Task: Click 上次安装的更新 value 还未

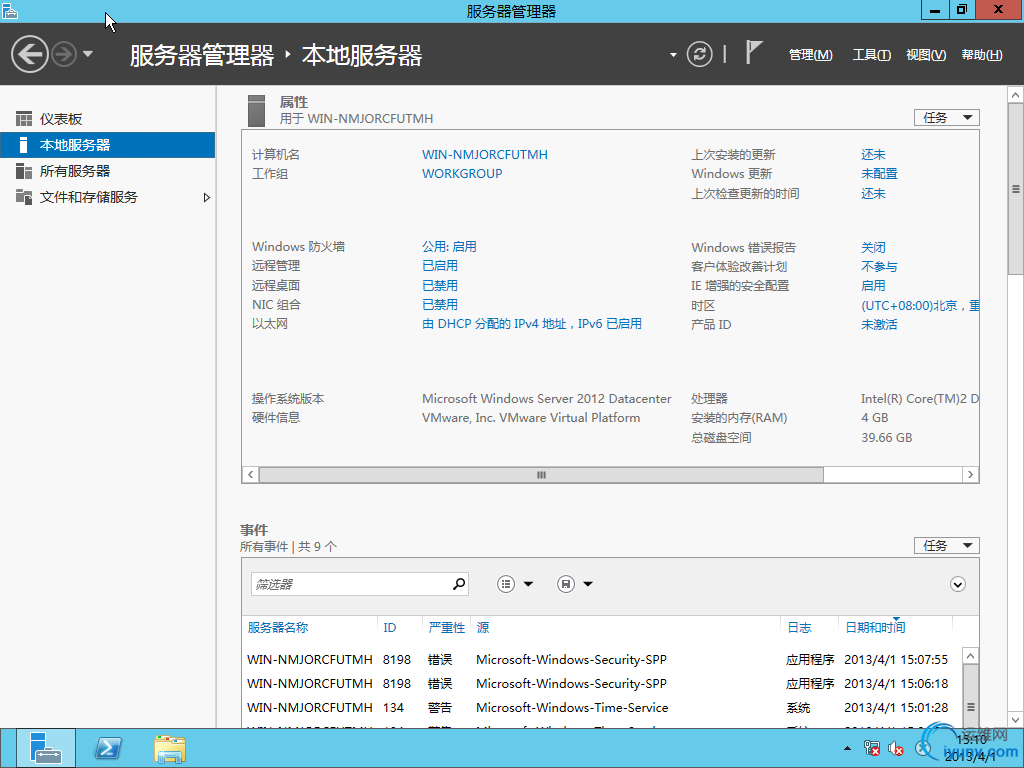Action: point(873,155)
